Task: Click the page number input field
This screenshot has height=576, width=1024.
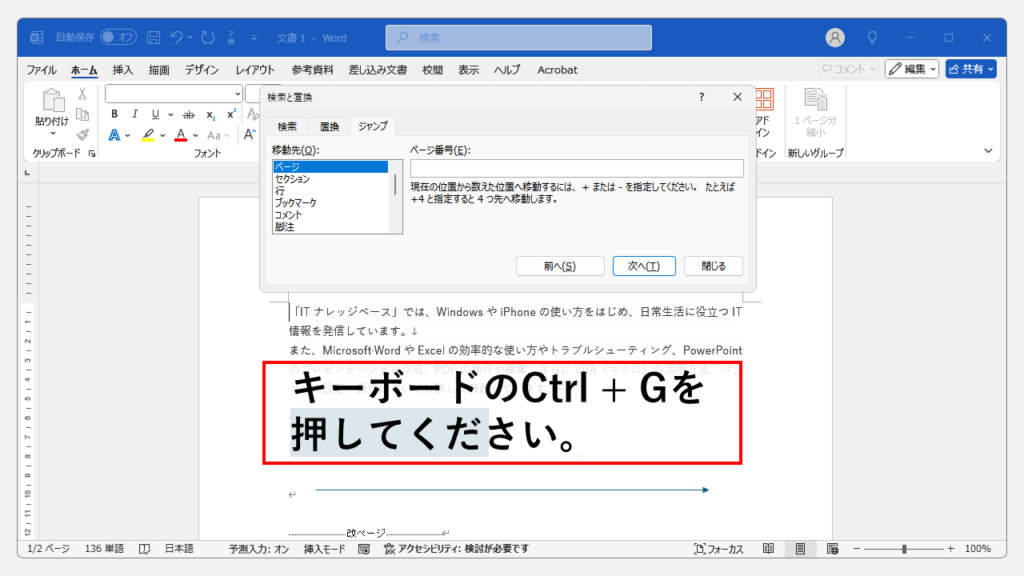Action: 577,168
